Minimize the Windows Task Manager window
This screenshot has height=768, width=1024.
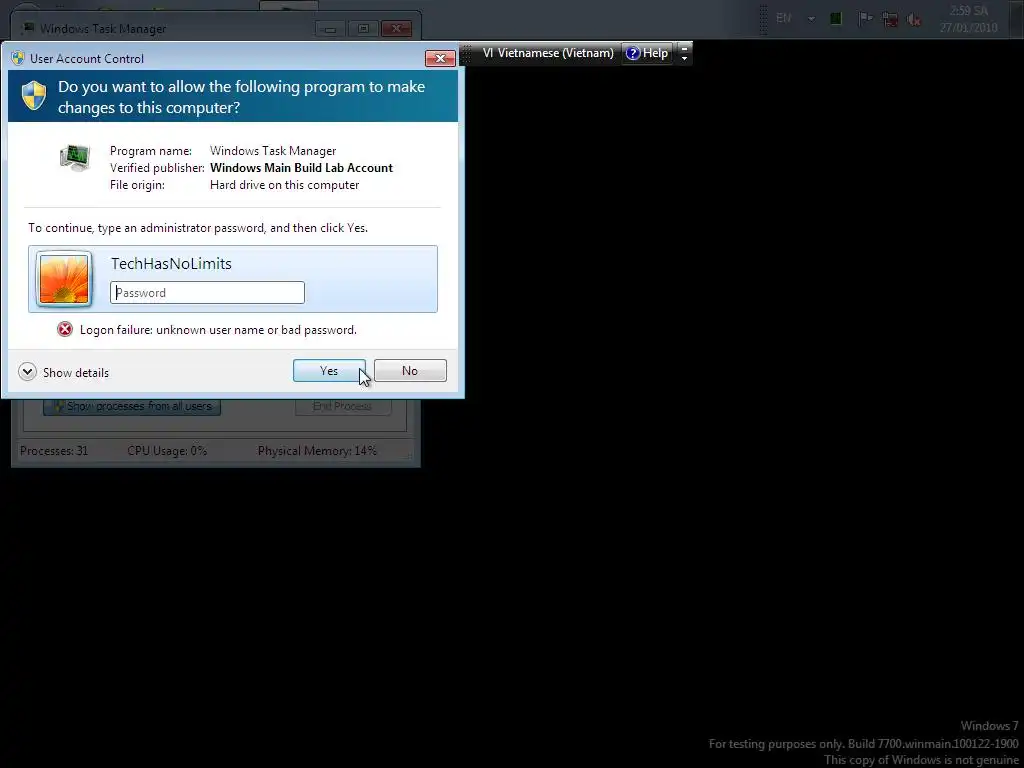point(330,29)
